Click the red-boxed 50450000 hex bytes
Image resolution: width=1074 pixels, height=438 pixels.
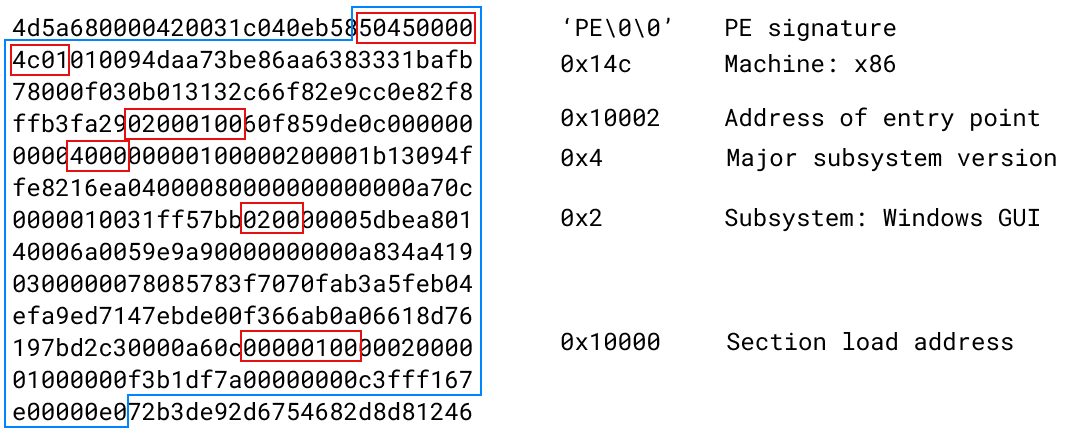coord(416,28)
